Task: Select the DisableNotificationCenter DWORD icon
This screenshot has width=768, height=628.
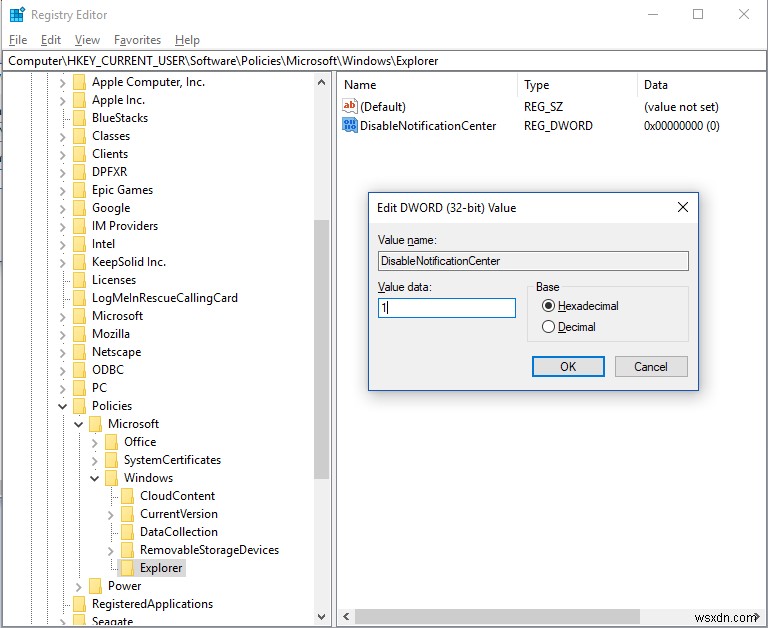Action: [350, 125]
